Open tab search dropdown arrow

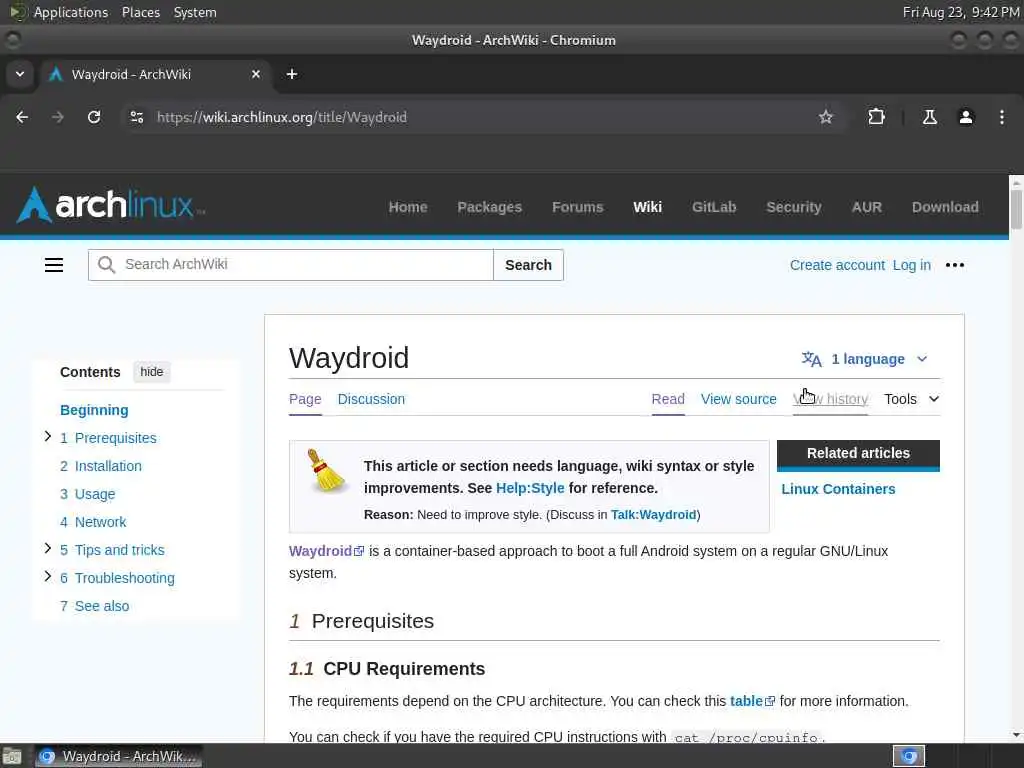pyautogui.click(x=20, y=74)
